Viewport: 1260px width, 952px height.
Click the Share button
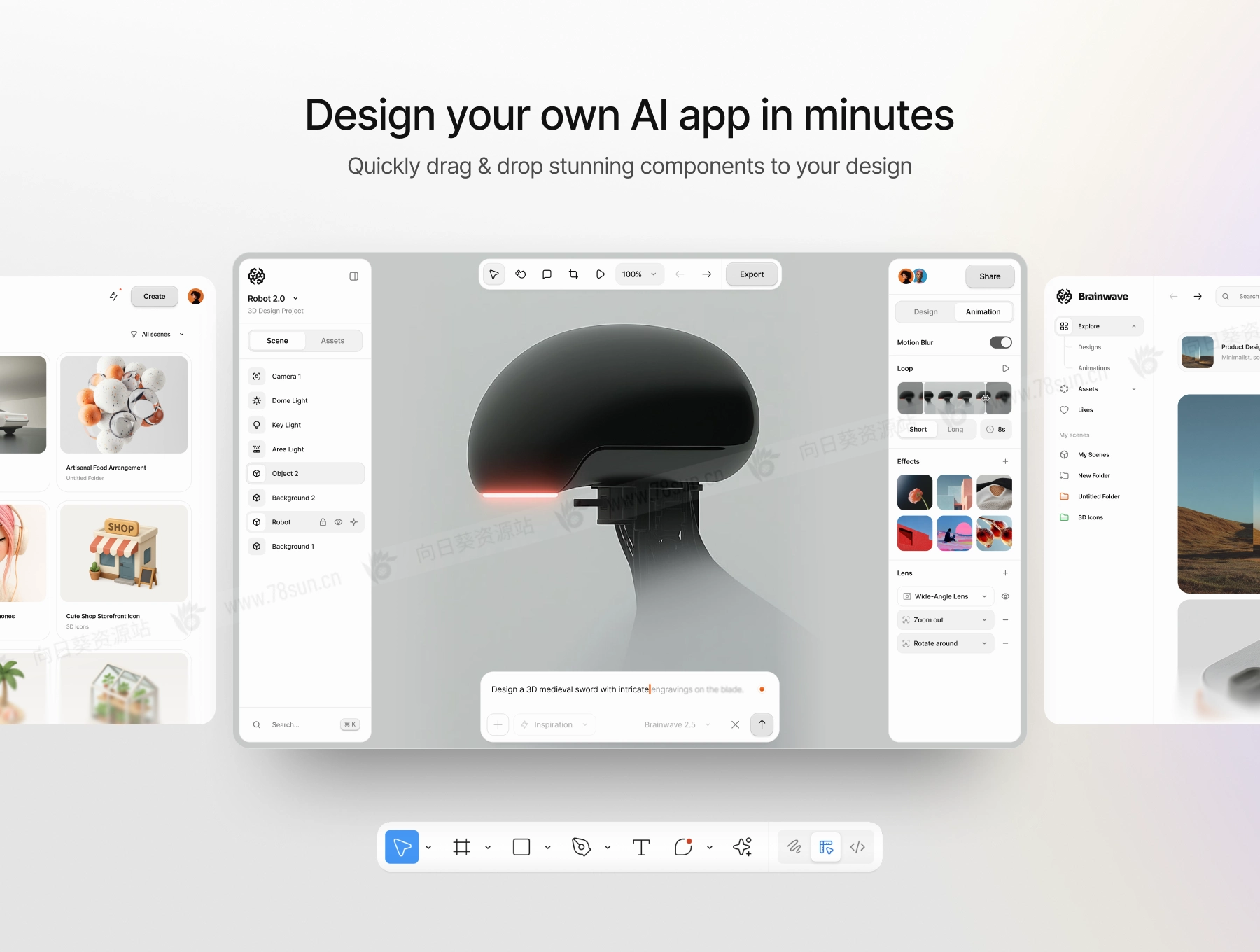(989, 276)
